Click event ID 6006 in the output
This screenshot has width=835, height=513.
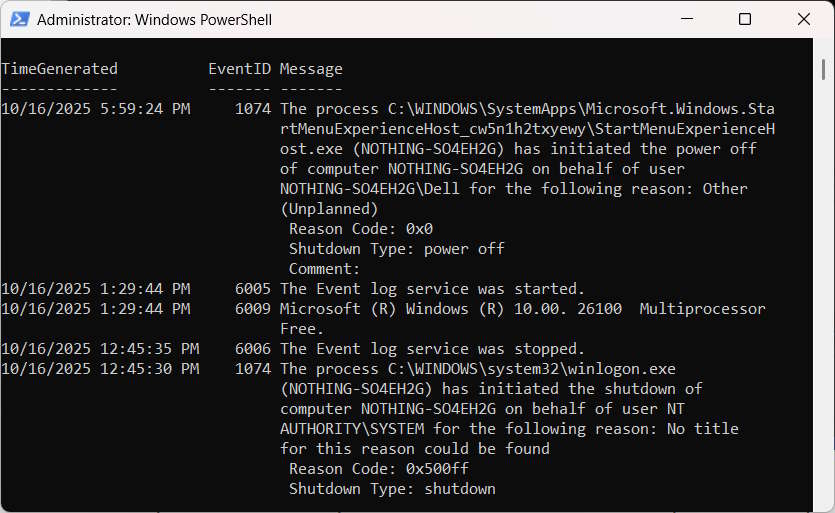coord(252,349)
